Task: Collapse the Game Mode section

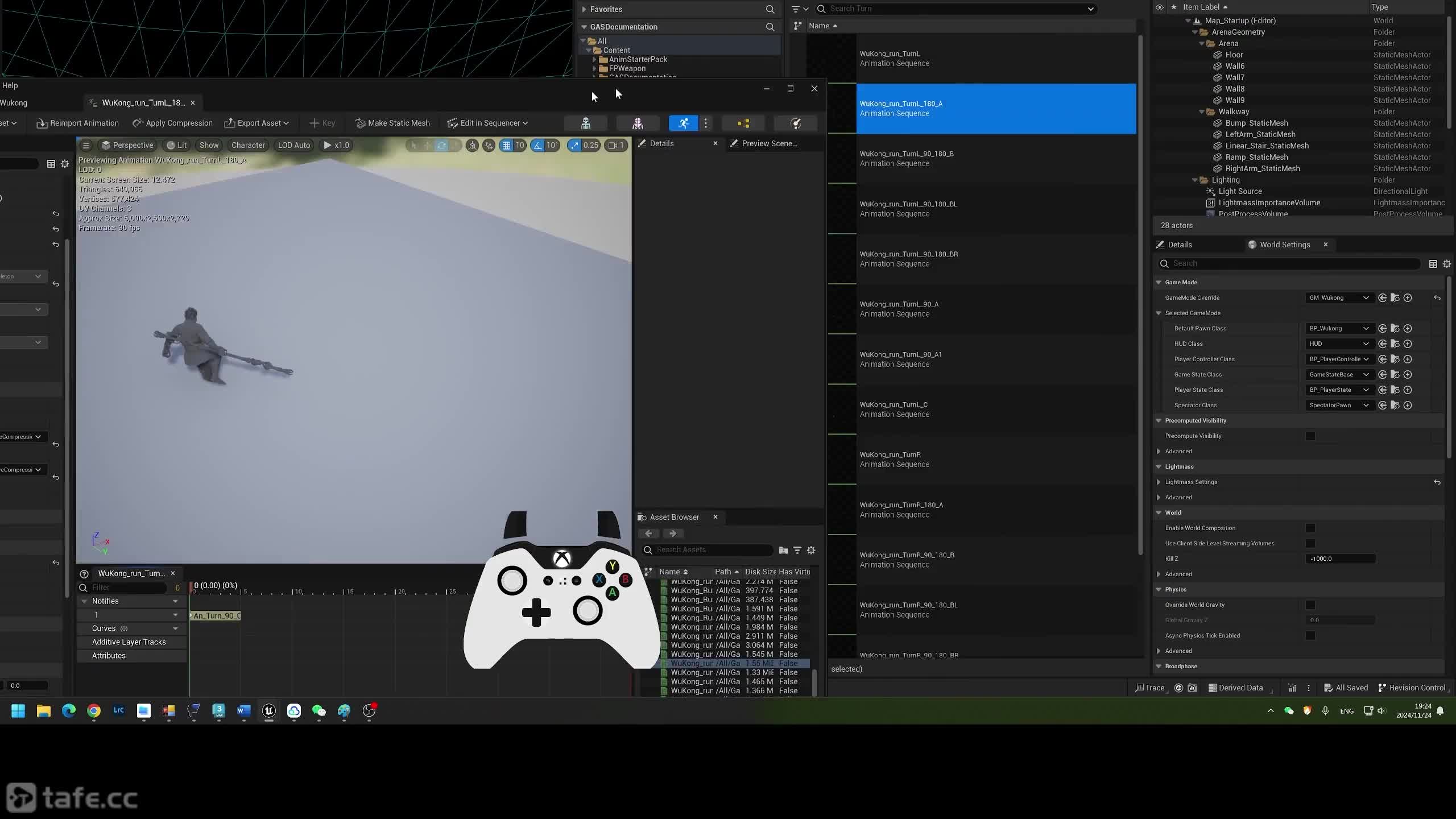Action: tap(1159, 282)
